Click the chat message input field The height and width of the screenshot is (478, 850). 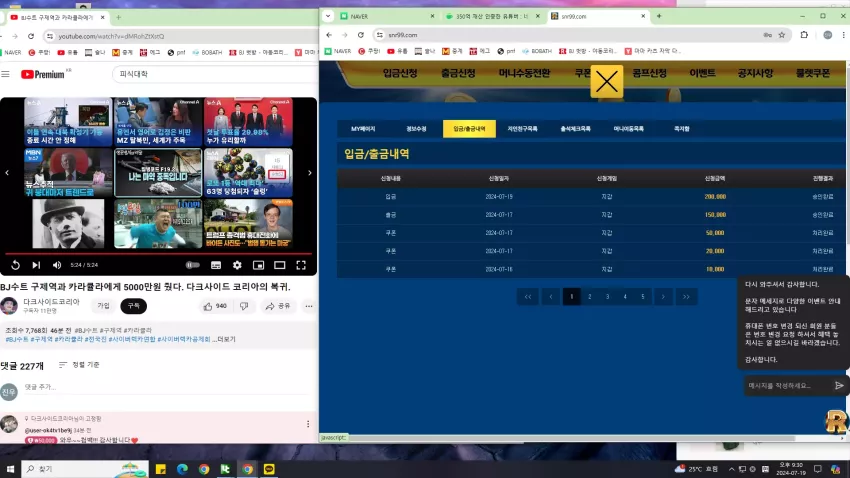point(787,386)
